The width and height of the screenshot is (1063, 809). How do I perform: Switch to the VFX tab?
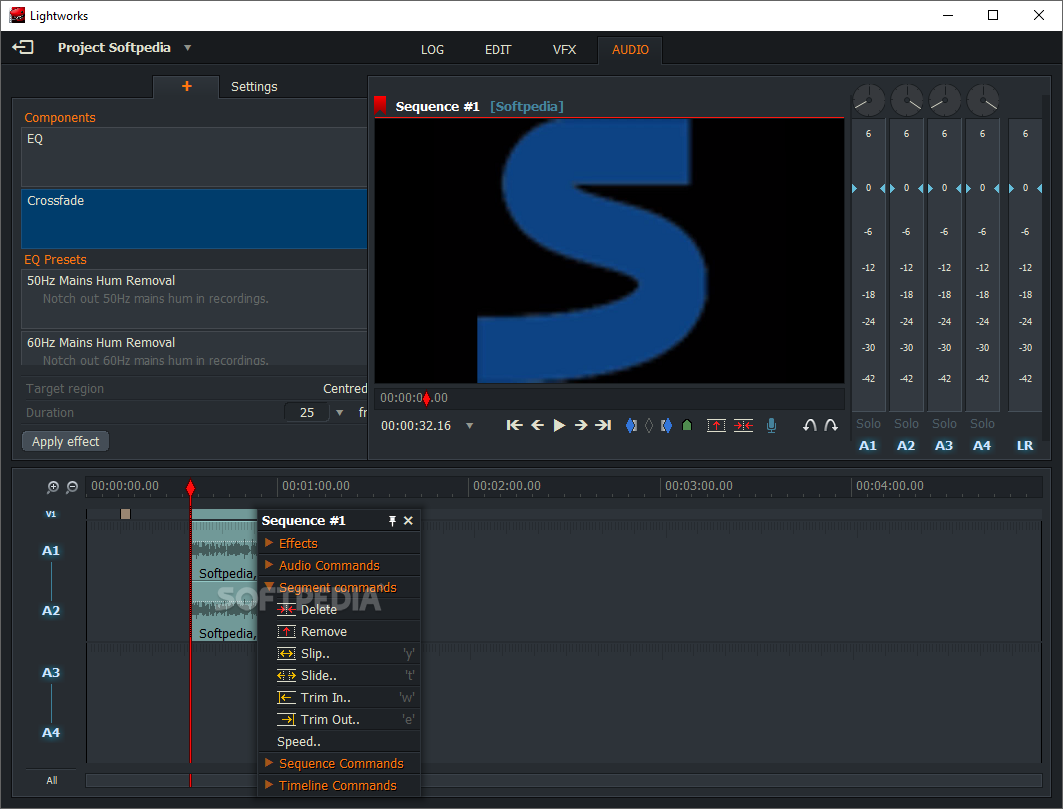(564, 50)
